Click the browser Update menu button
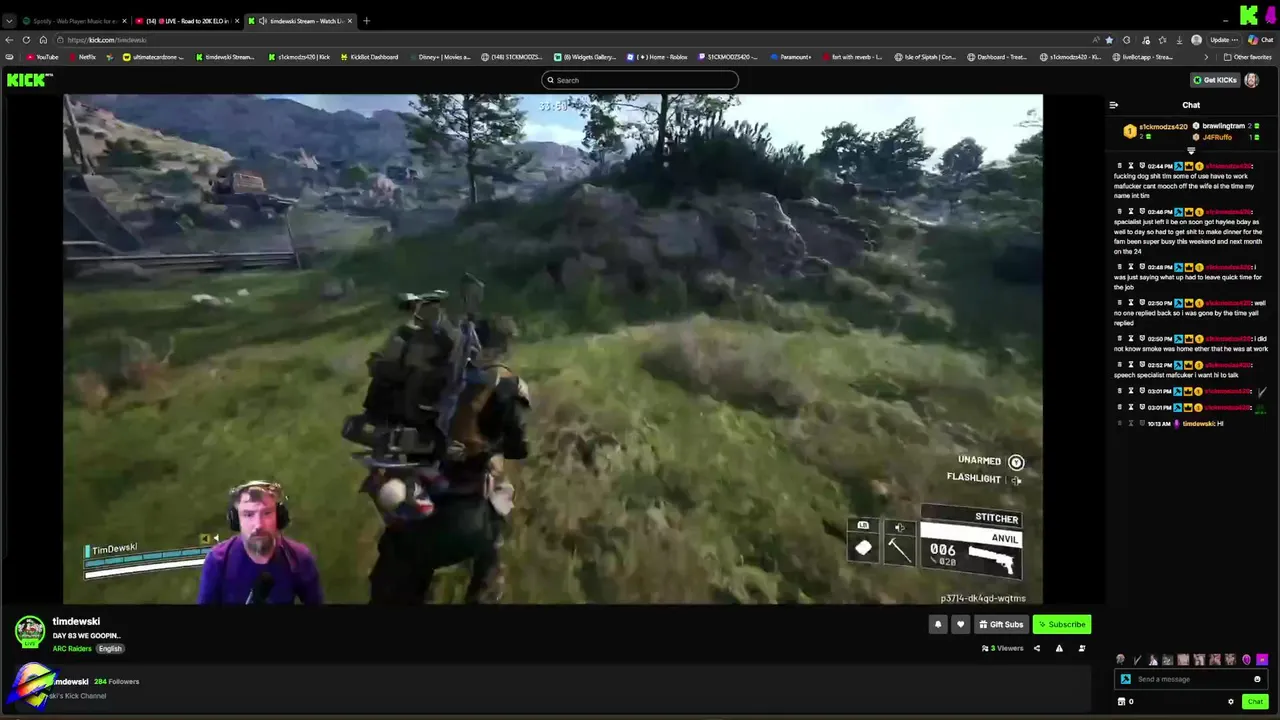The width and height of the screenshot is (1280, 720). point(1224,40)
